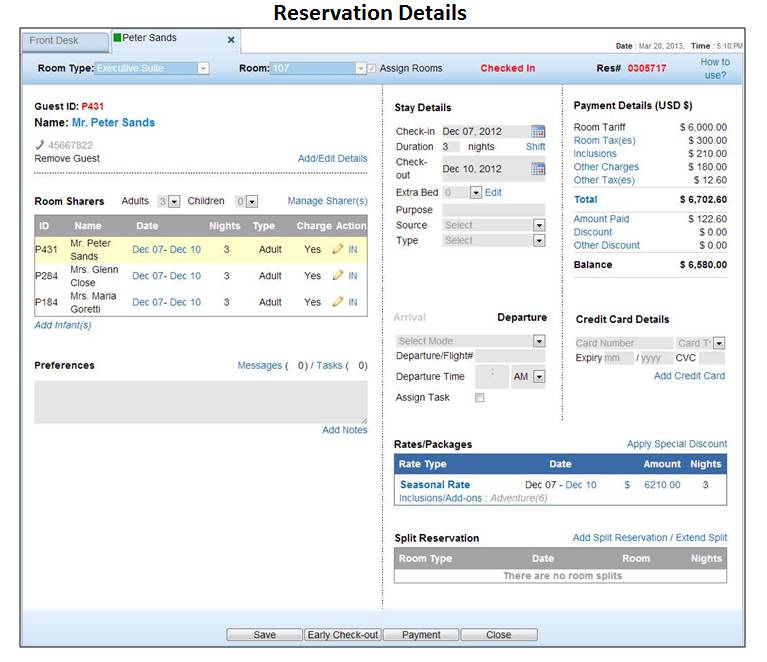Open the Inclusions payment link
The width and height of the screenshot is (767, 662).
coord(595,154)
